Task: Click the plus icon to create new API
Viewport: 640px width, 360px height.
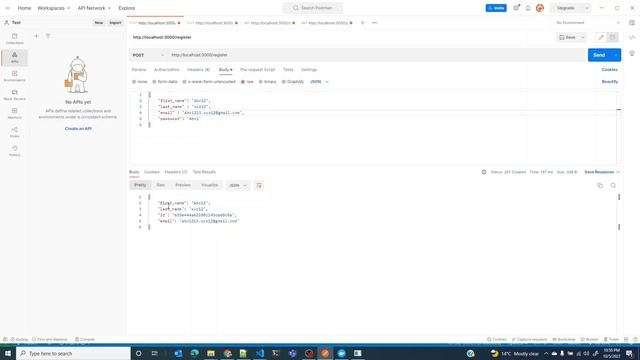Action: [36, 36]
